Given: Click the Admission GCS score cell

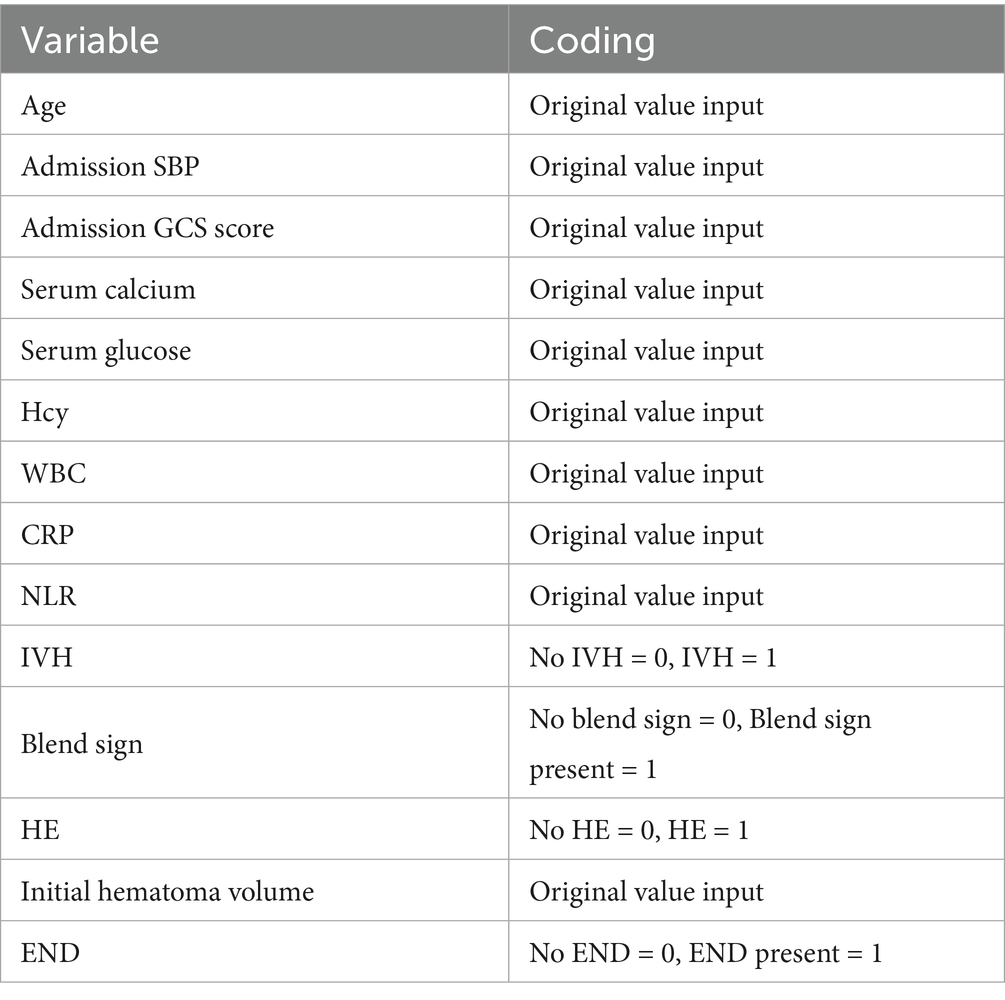Looking at the screenshot, I should pyautogui.click(x=147, y=228).
